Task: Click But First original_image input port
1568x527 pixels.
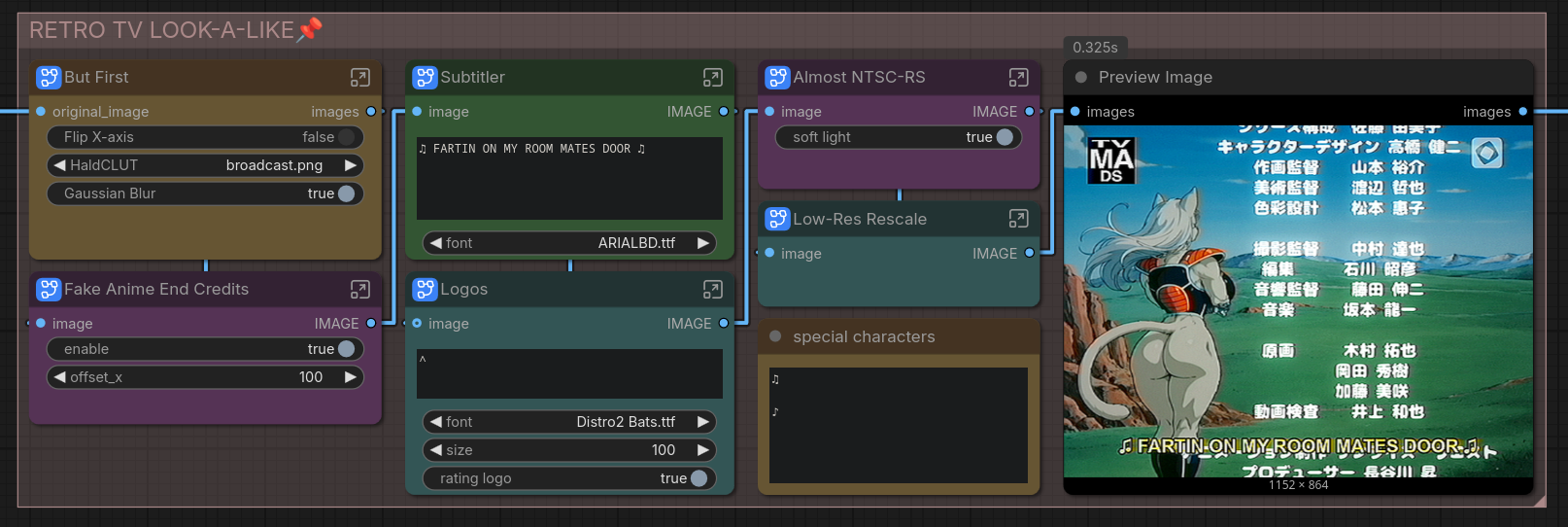Action: click(x=41, y=112)
